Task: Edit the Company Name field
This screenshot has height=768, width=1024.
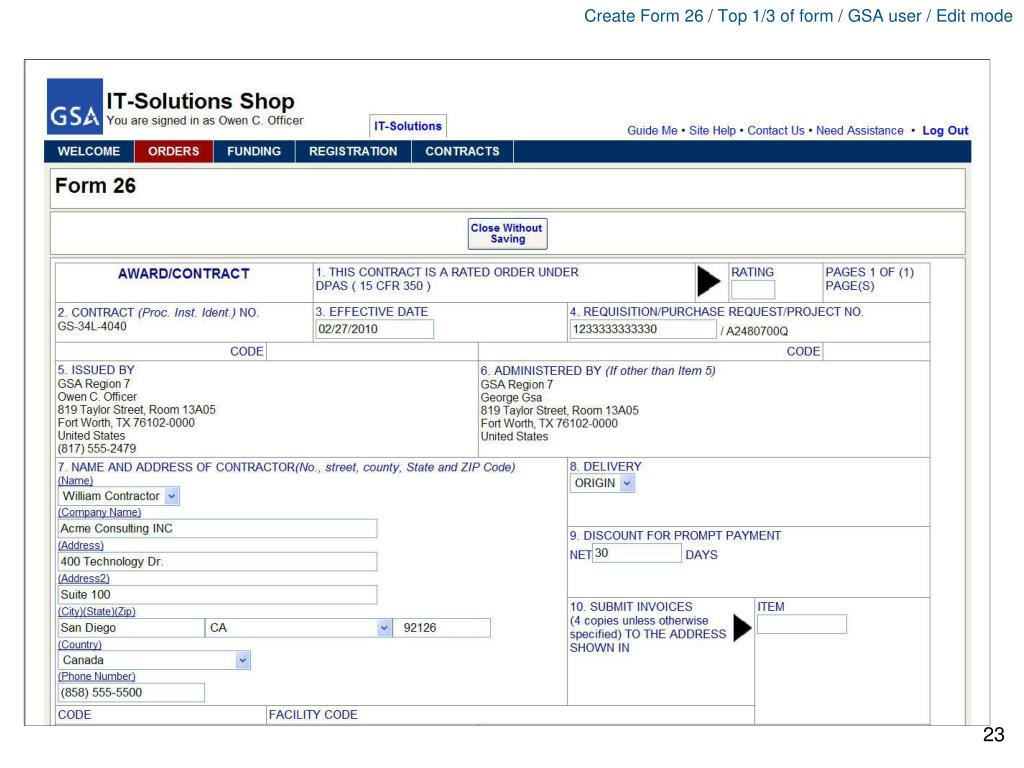Action: pos(217,528)
